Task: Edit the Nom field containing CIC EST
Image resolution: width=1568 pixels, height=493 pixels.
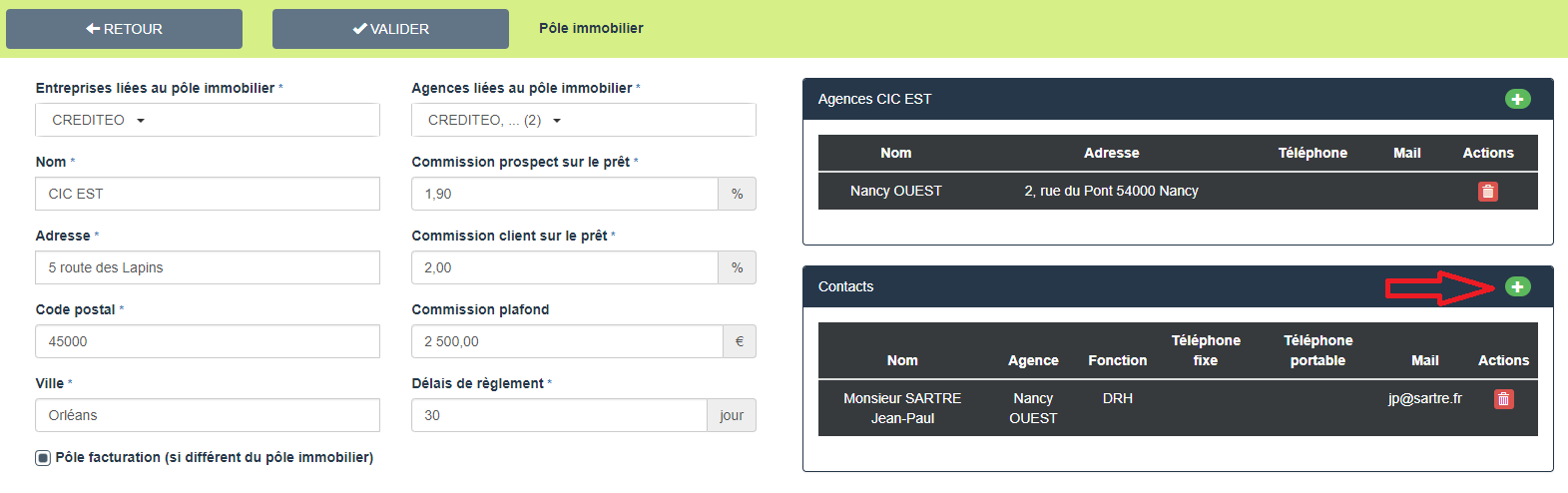Action: coord(208,194)
